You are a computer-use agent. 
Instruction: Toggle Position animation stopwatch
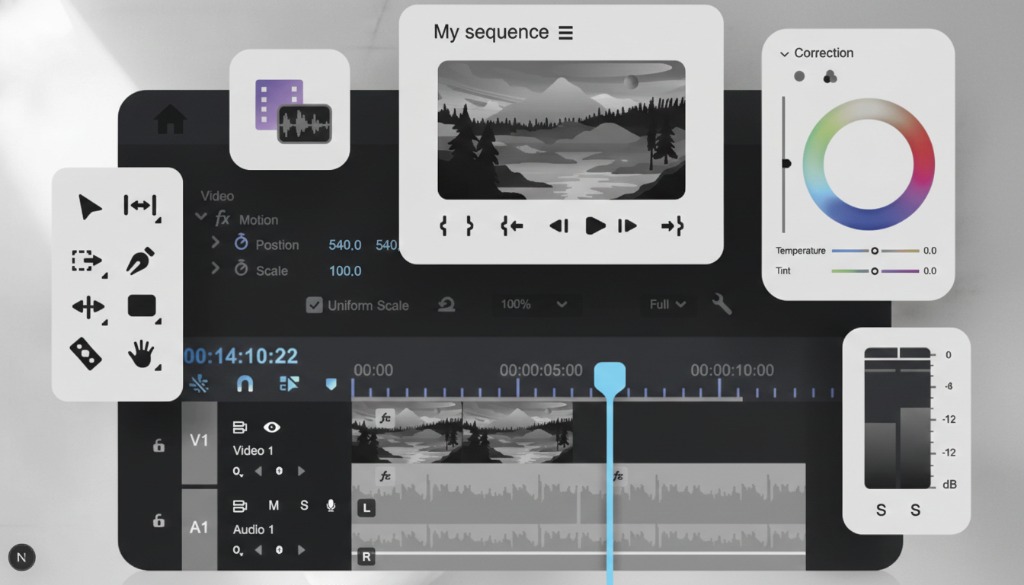241,242
